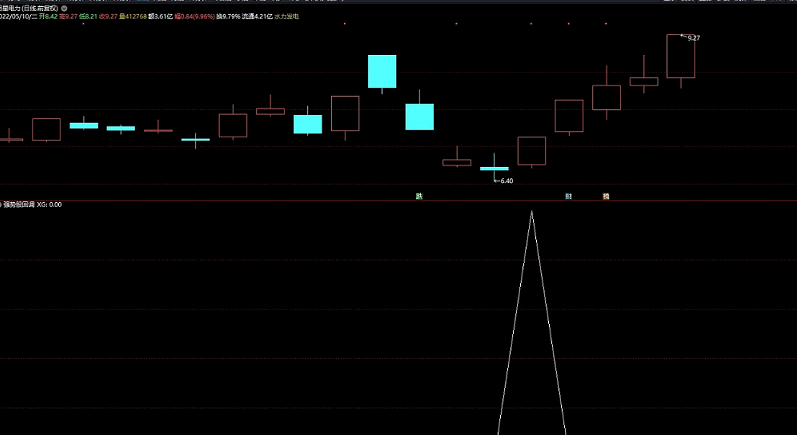Click the 6.40 low price label
Viewport: 797px width, 435px height.
coord(507,181)
